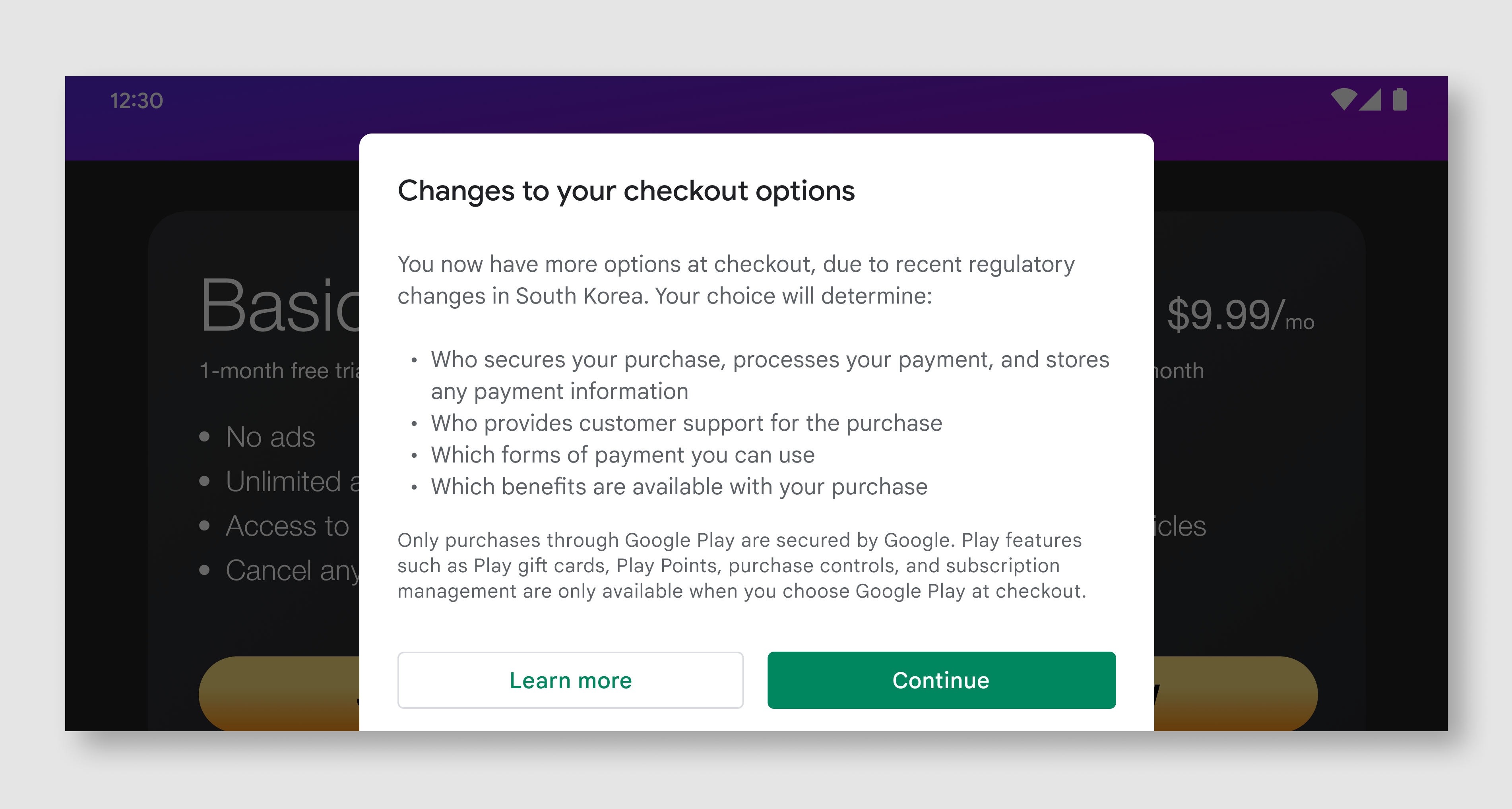Click the 'Which benefits are available' bullet
The image size is (1512, 809).
tap(678, 486)
